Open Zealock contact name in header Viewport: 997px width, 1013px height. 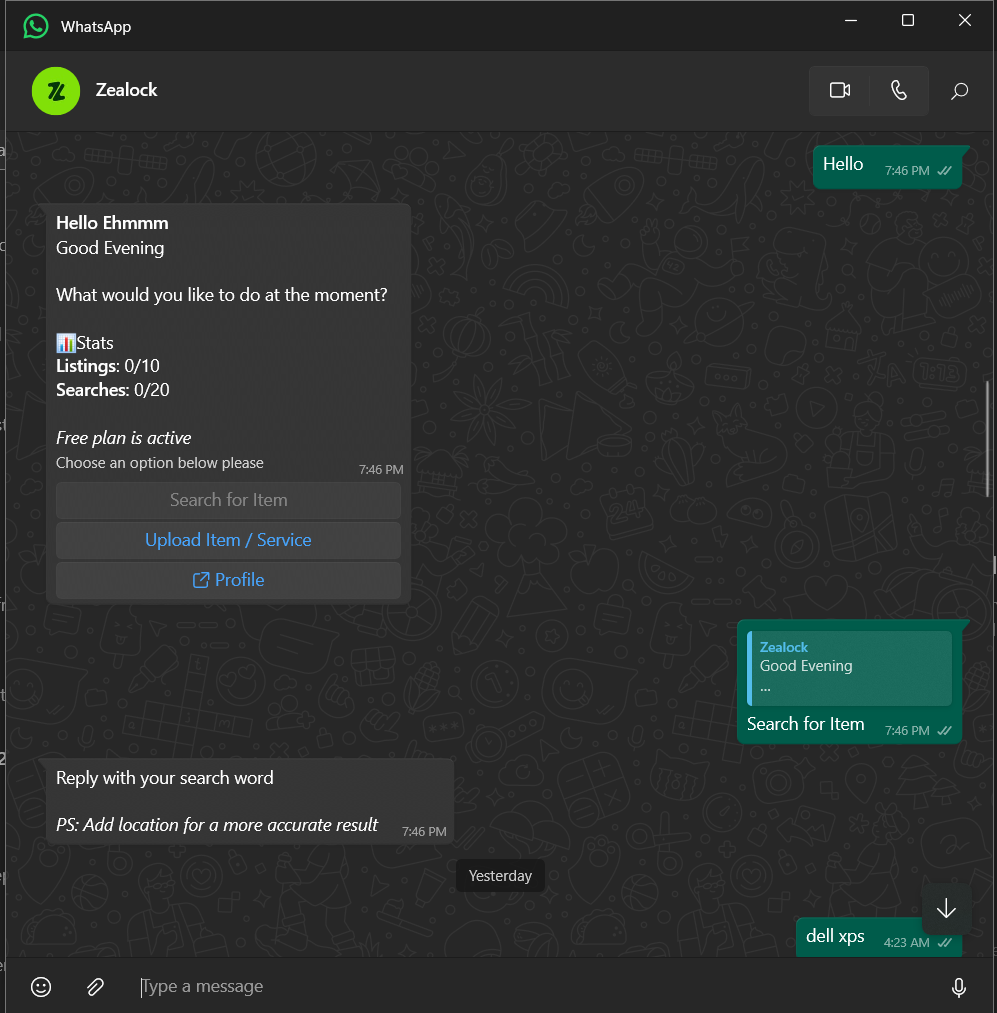[x=127, y=90]
